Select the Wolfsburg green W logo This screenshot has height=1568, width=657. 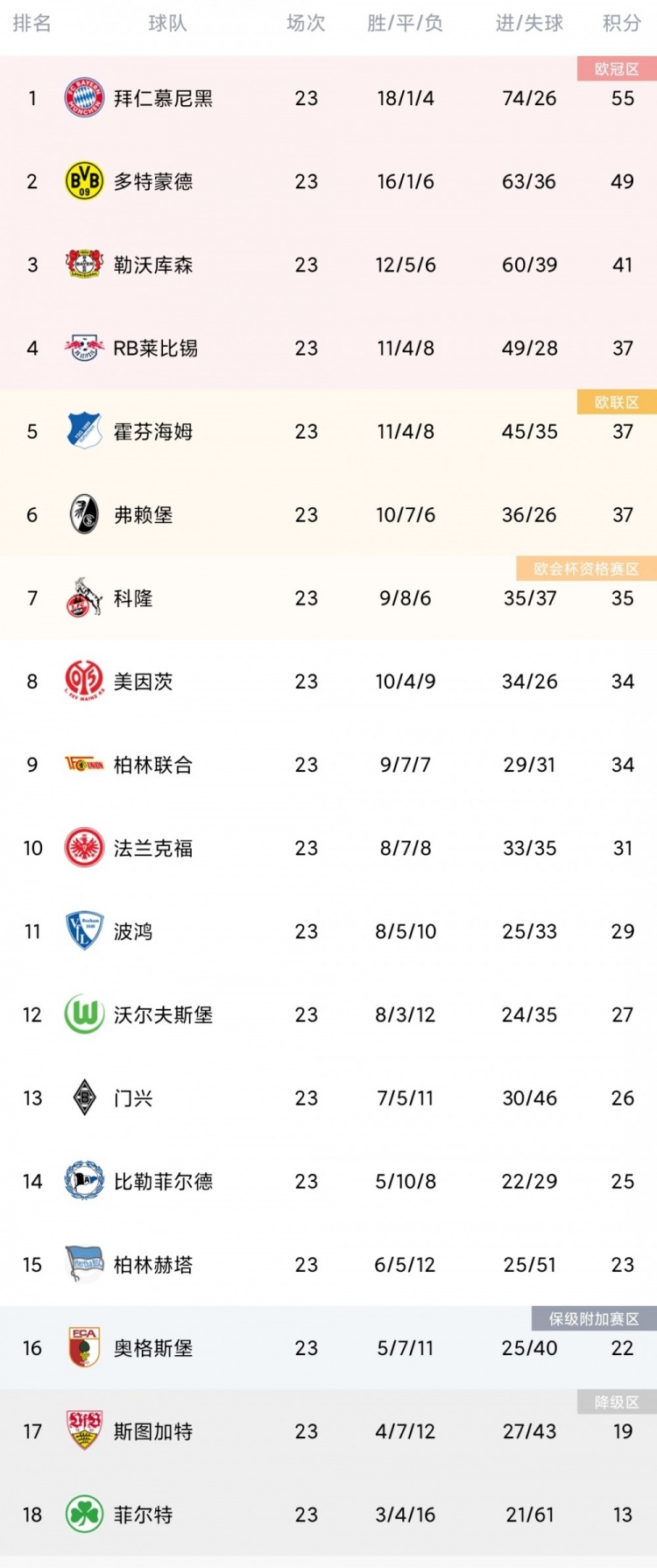[84, 1014]
